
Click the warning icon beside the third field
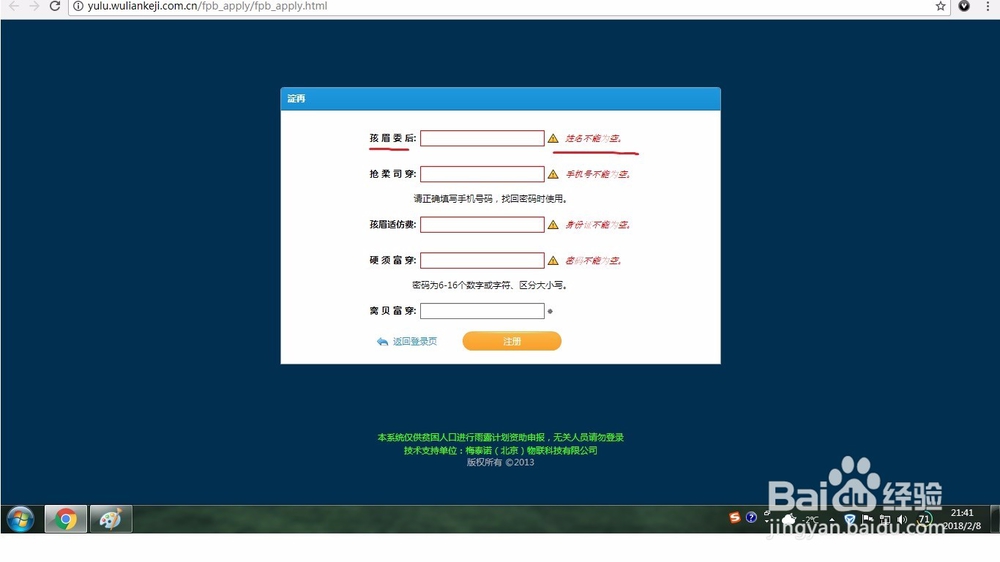click(553, 225)
